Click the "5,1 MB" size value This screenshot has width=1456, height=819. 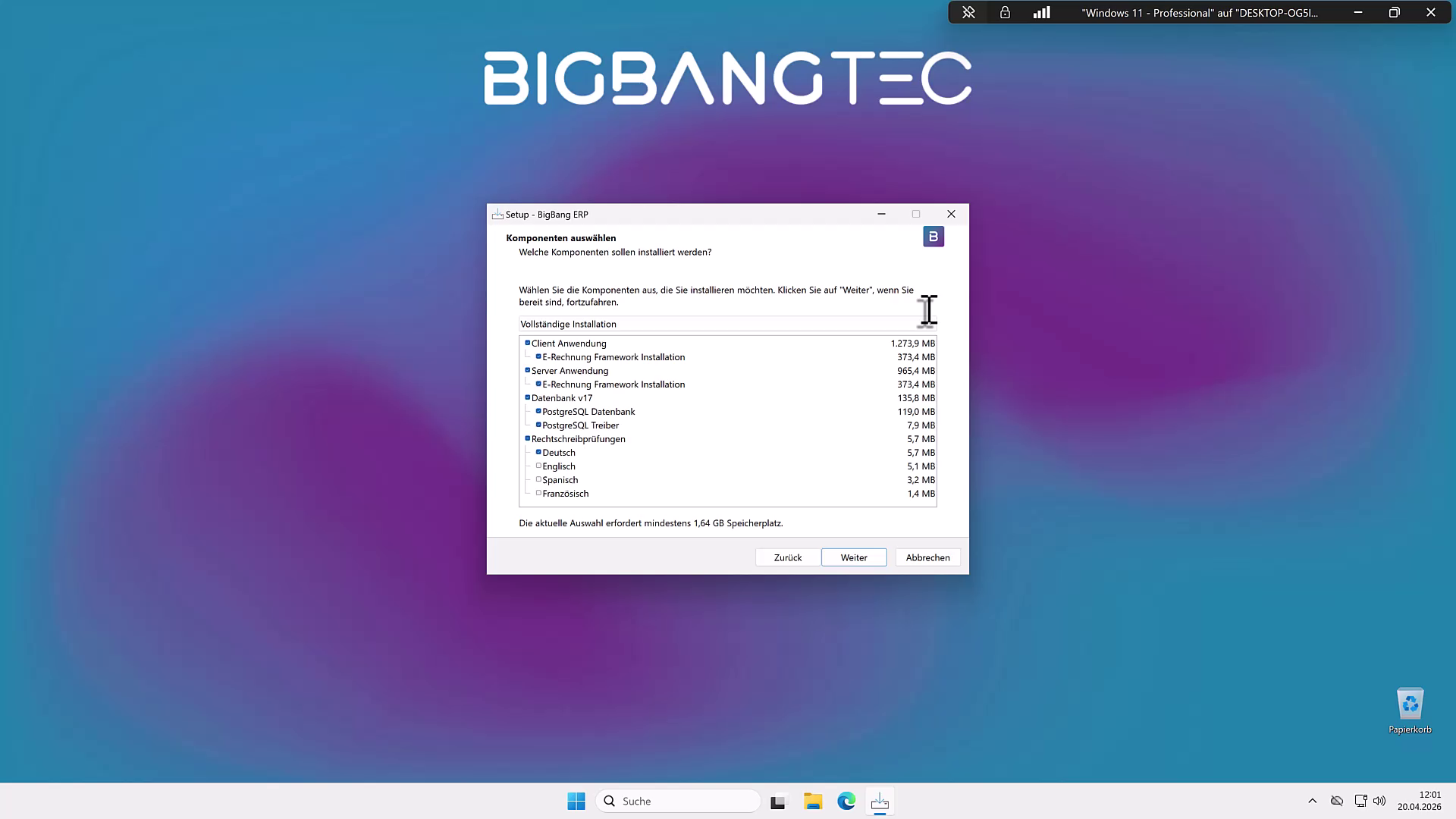pos(921,466)
